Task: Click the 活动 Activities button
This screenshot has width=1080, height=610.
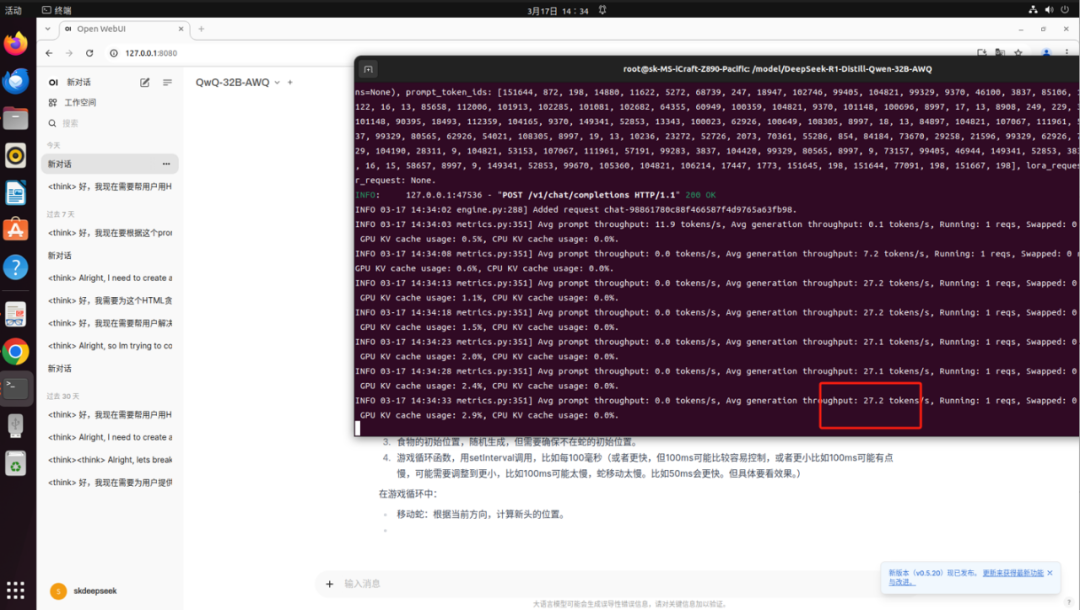Action: (x=12, y=9)
